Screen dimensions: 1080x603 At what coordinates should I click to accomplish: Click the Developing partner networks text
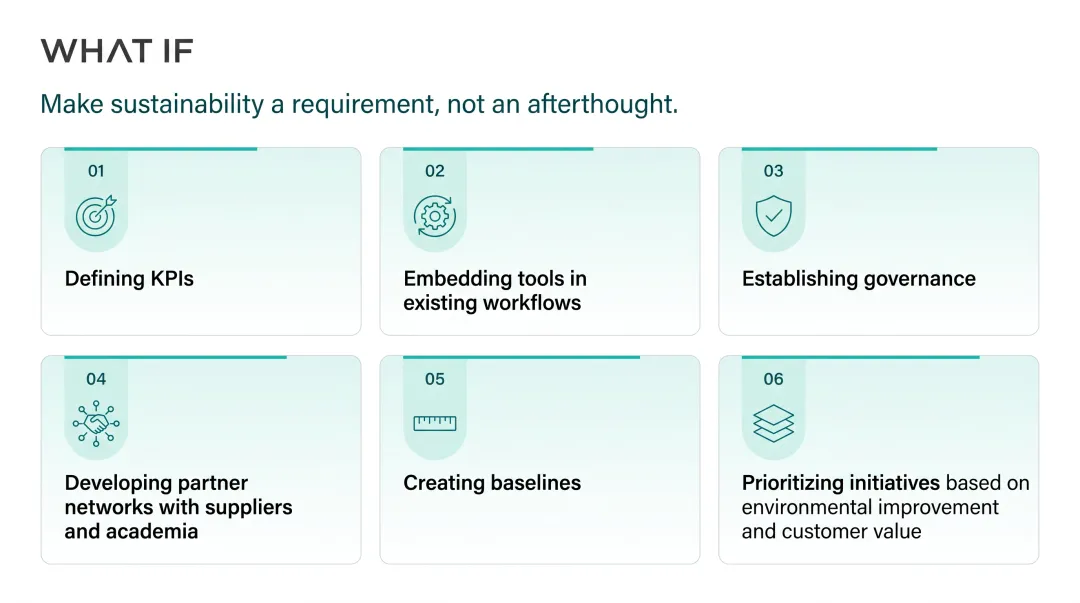pos(178,507)
